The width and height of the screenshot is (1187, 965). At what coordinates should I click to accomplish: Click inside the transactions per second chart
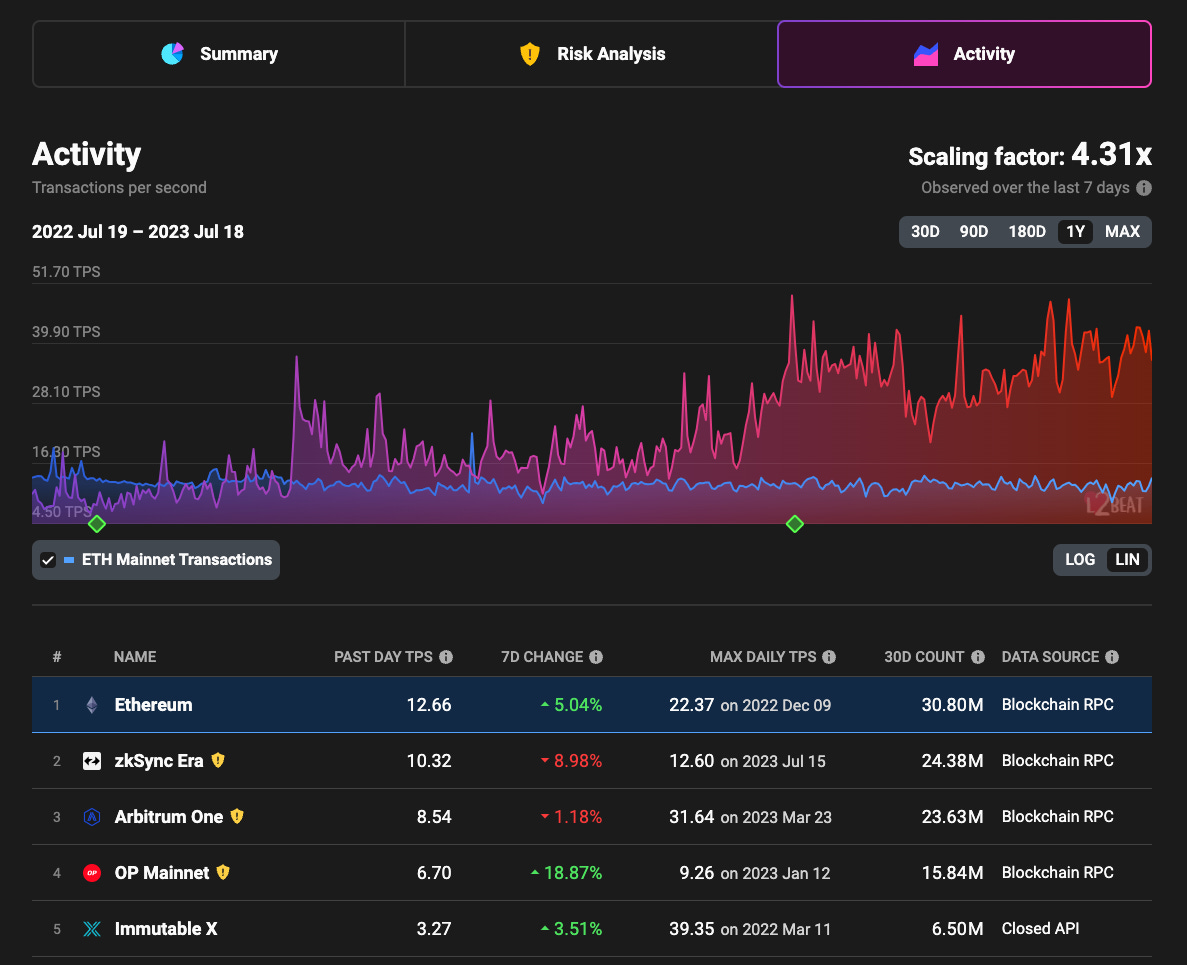click(592, 403)
